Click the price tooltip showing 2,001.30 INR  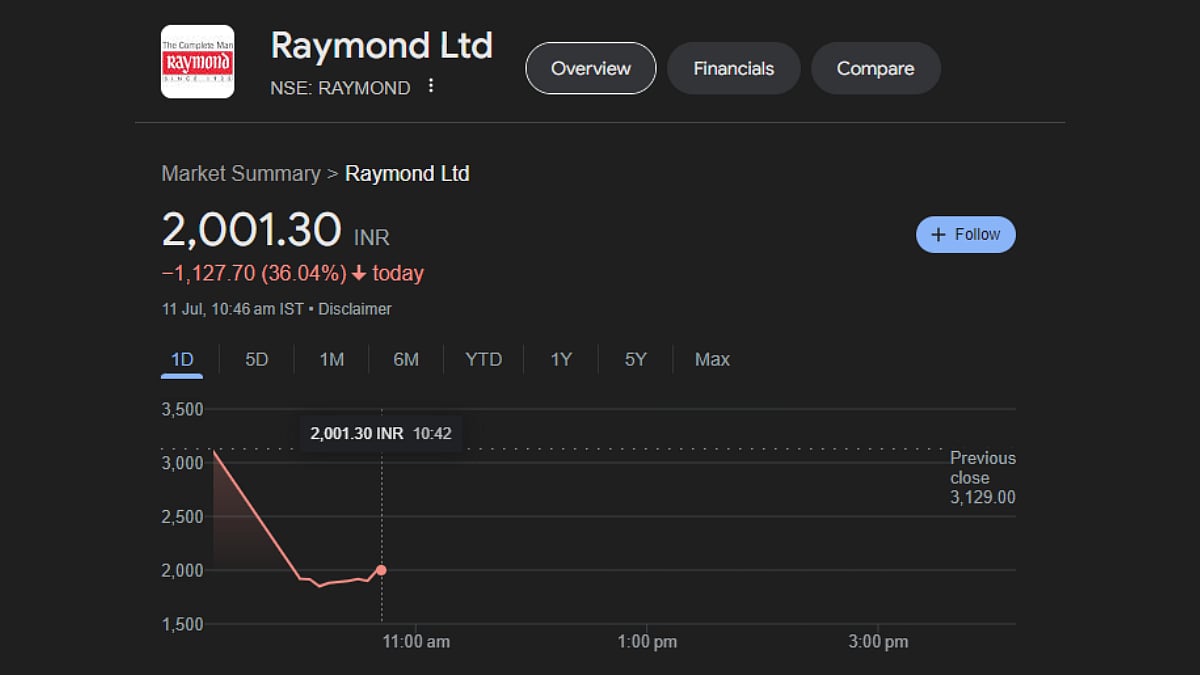tap(381, 433)
